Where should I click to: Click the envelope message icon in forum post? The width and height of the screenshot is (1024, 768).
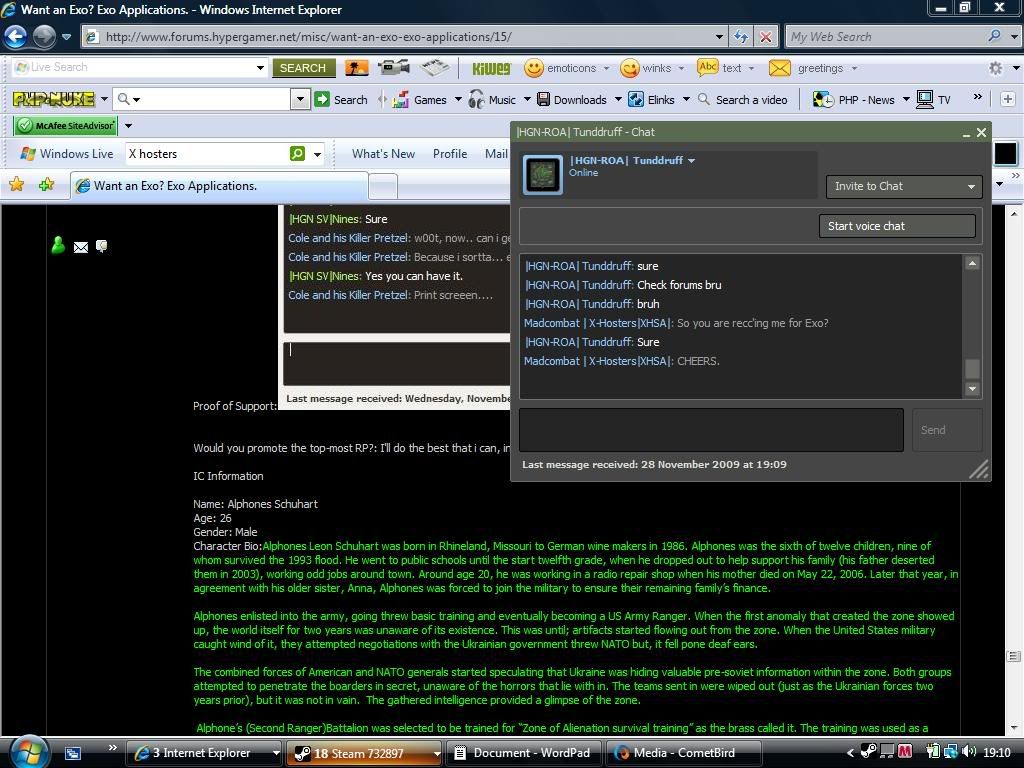tap(81, 247)
